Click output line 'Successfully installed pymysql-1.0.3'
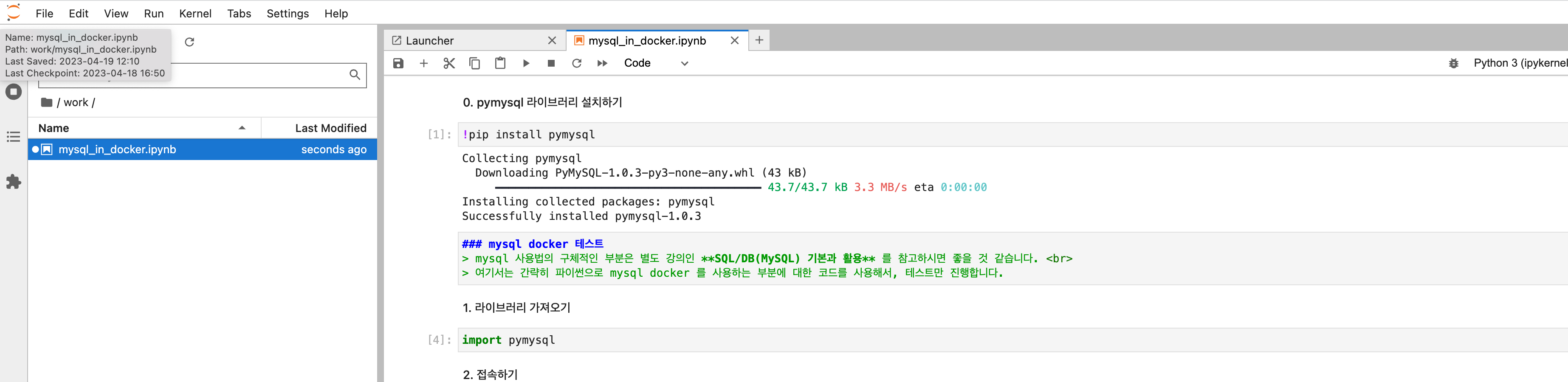Viewport: 1568px width, 382px height. (x=581, y=216)
